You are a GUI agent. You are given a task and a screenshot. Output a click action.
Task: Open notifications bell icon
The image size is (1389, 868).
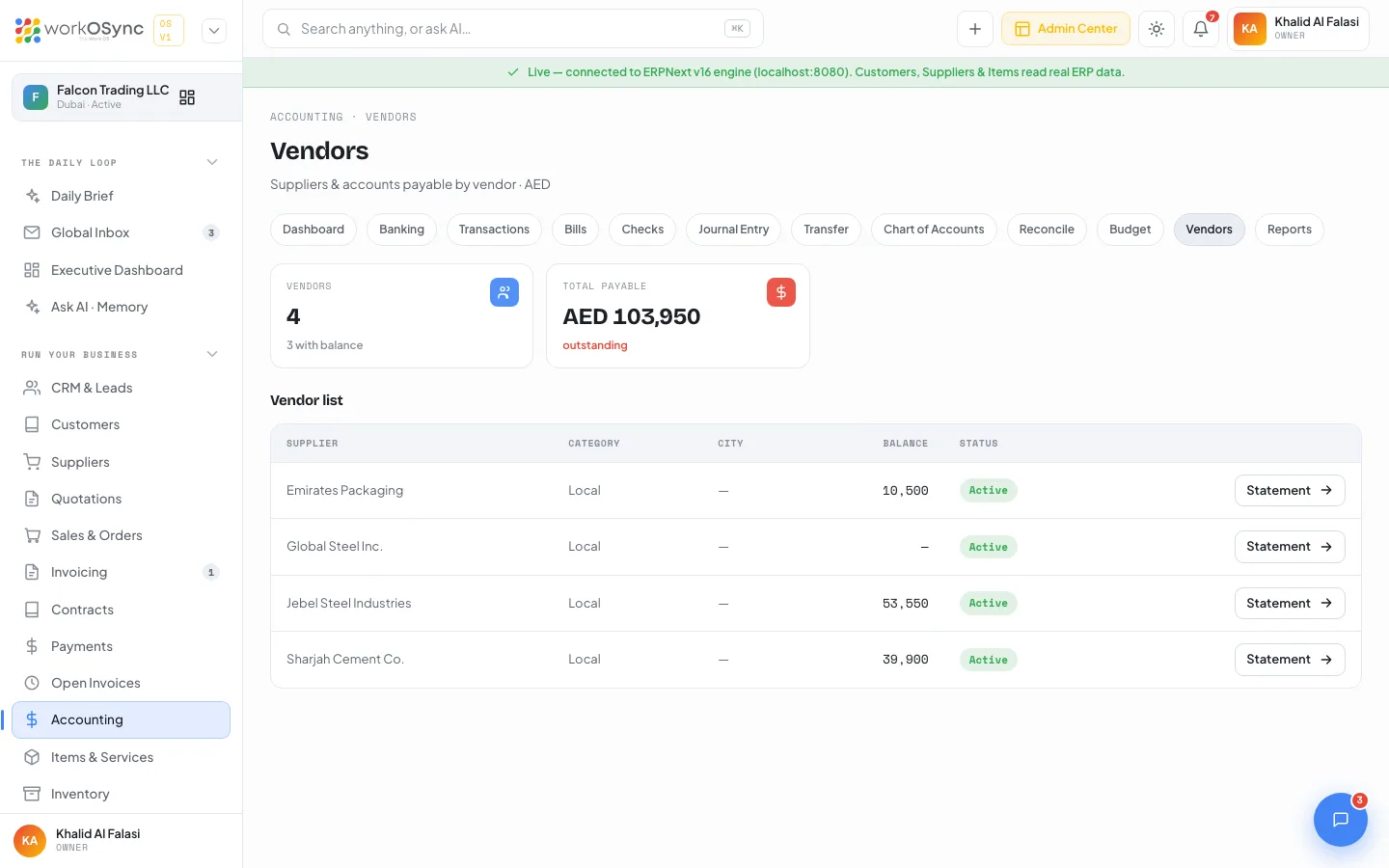1201,29
